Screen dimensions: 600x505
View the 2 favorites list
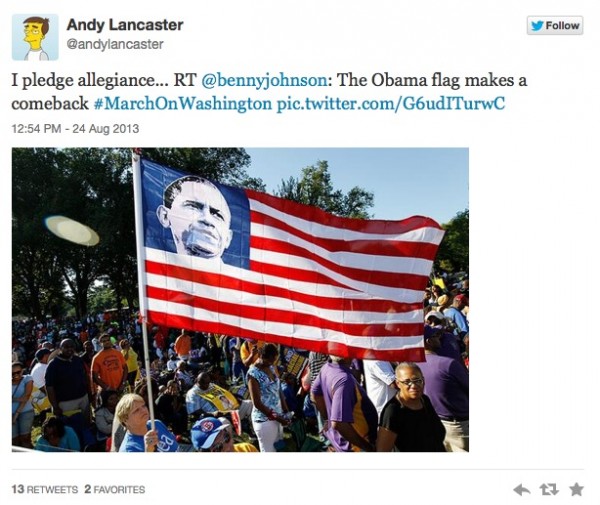(x=115, y=489)
